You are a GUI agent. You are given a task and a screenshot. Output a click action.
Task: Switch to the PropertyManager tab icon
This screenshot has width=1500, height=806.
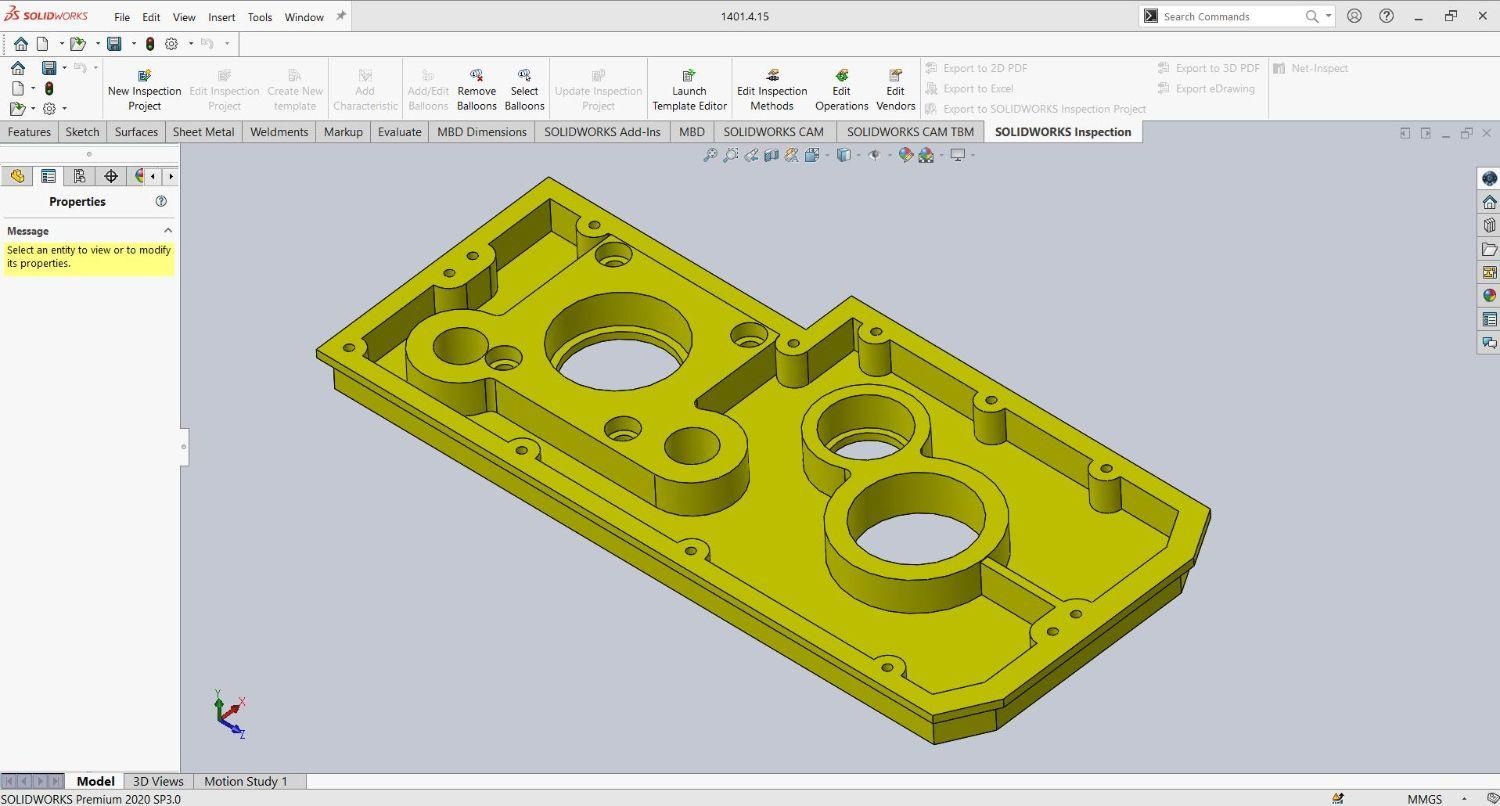pyautogui.click(x=48, y=176)
